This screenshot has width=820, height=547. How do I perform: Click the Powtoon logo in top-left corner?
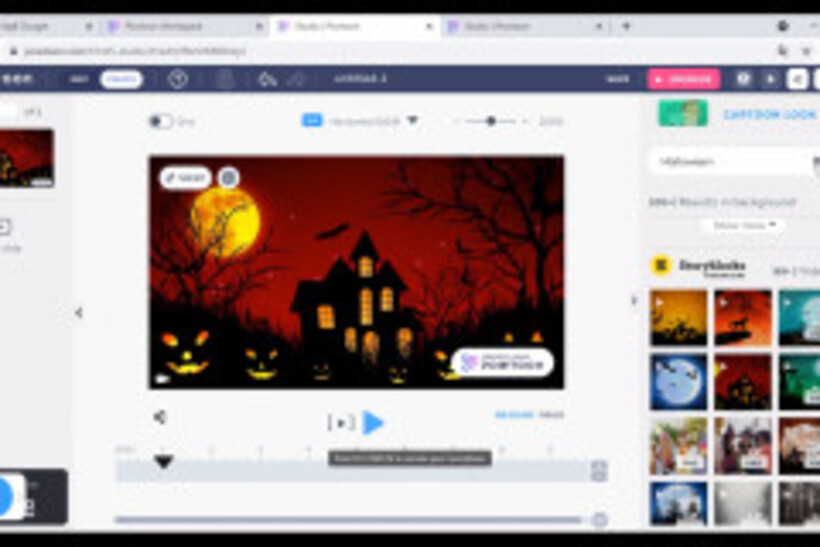tap(18, 79)
